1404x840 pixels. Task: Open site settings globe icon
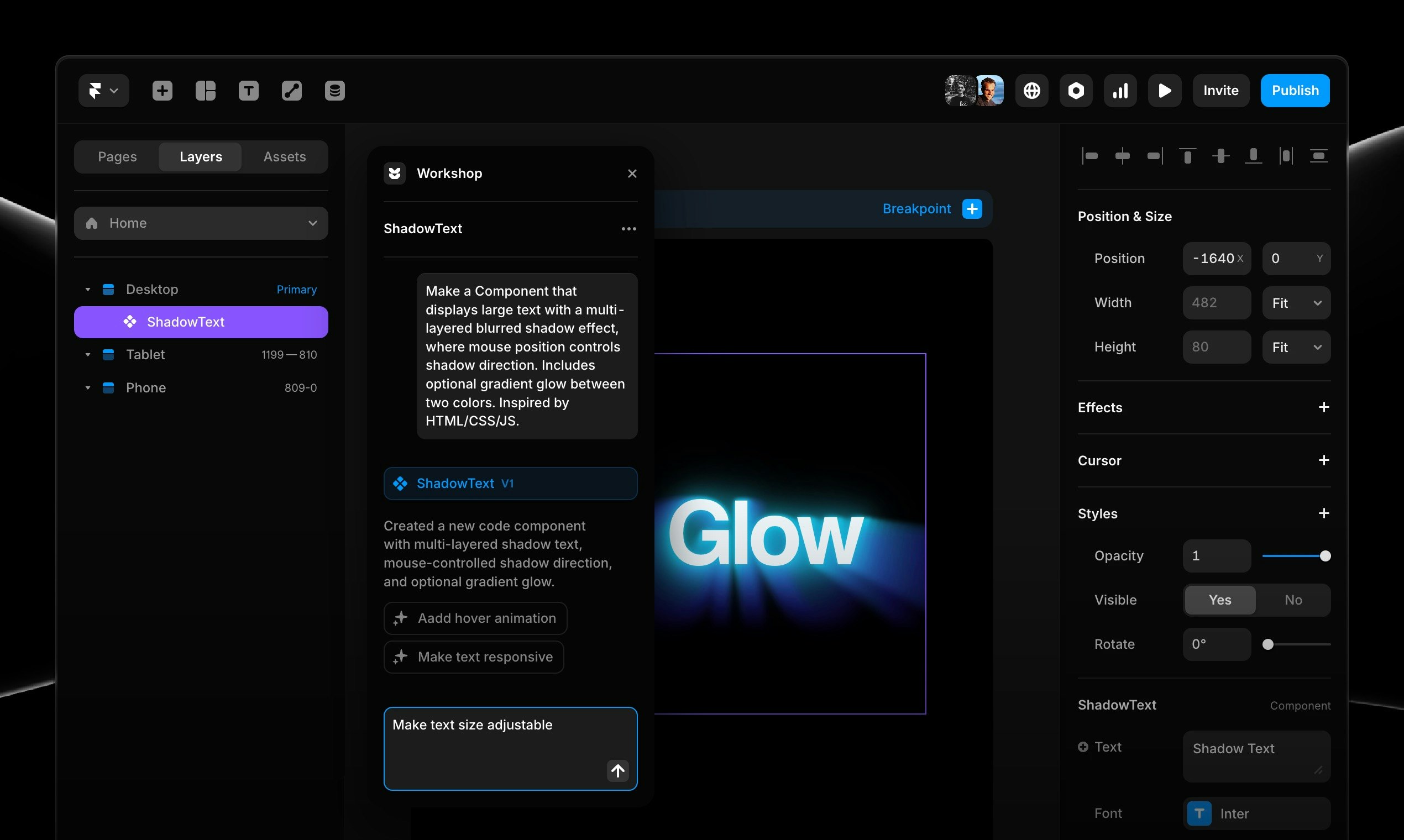coord(1031,91)
